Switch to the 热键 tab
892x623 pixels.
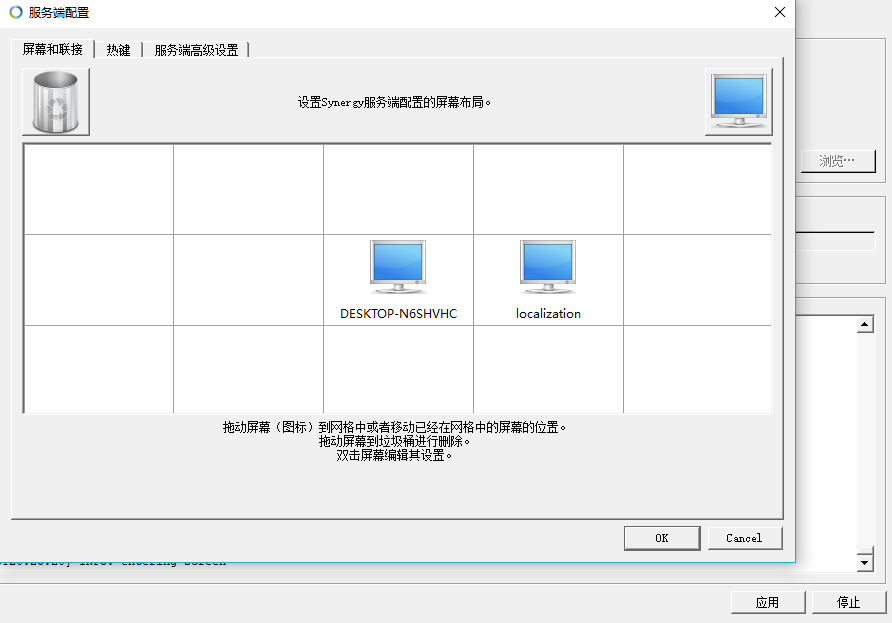118,49
